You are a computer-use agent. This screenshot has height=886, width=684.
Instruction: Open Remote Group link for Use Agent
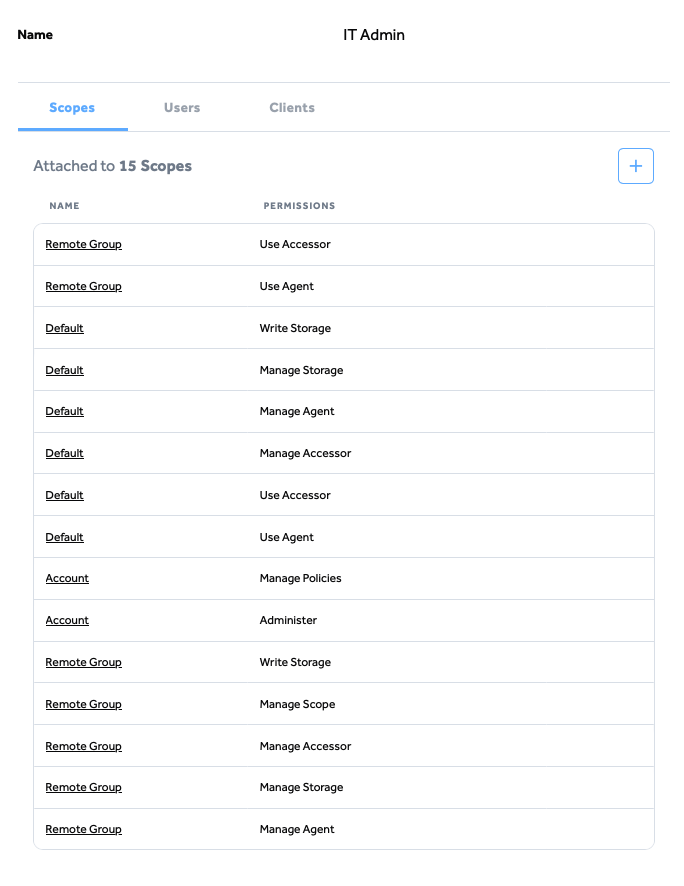[84, 286]
